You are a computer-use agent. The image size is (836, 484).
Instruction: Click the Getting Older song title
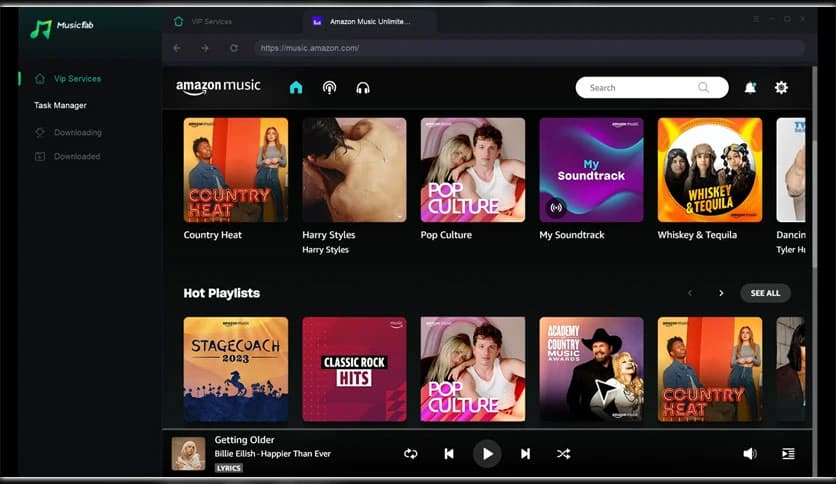coord(244,440)
